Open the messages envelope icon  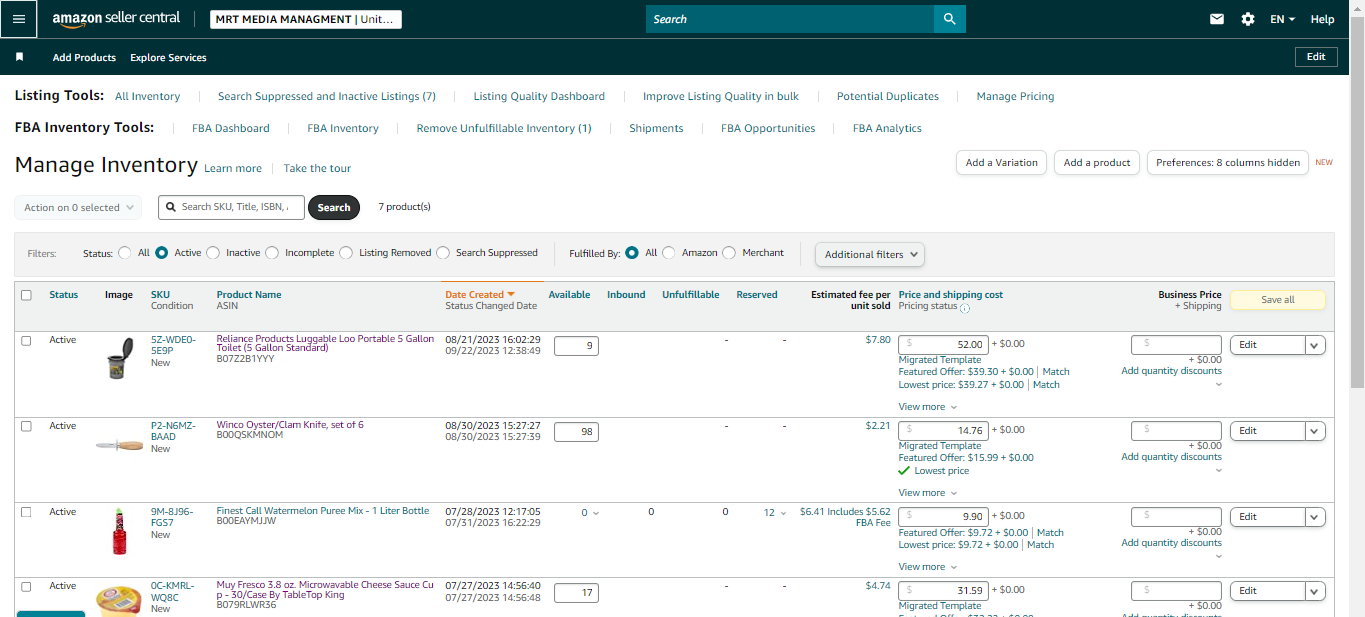[1217, 19]
